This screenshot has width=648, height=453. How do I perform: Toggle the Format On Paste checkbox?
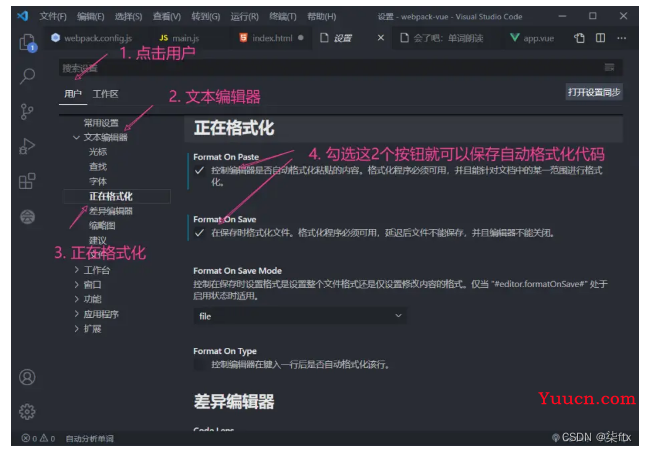tap(199, 170)
